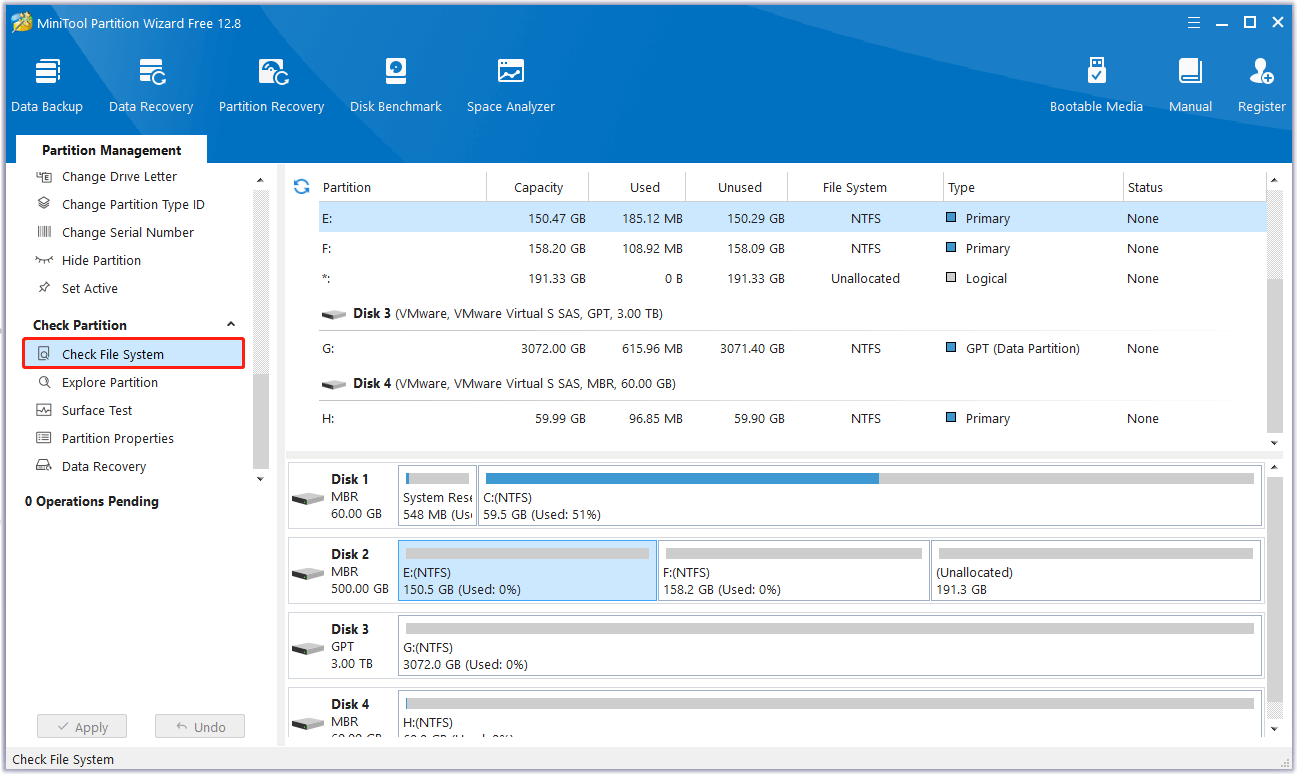The width and height of the screenshot is (1297, 775).
Task: Open the hamburger menu in title bar
Action: 1194,22
